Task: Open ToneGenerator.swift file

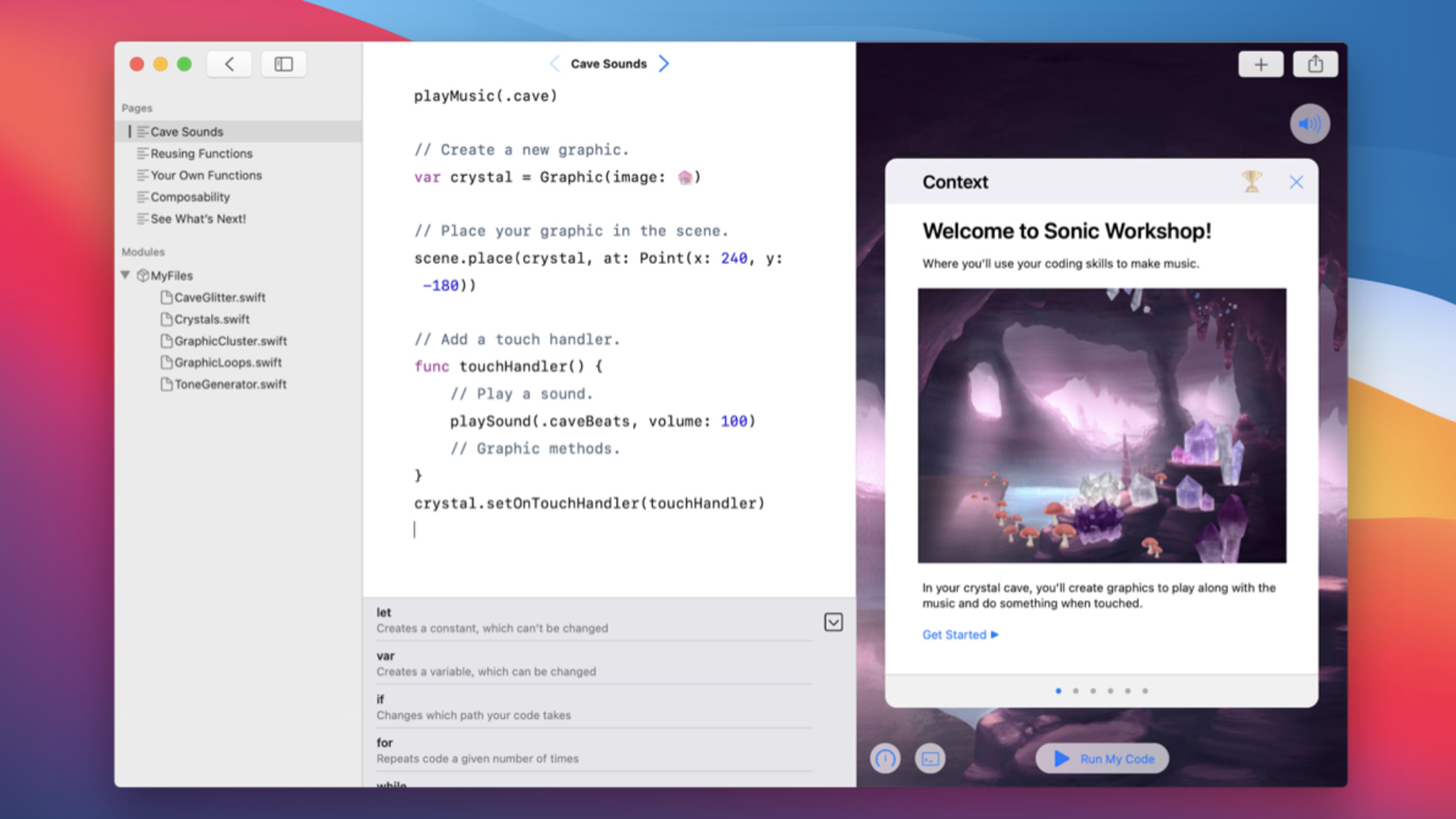Action: 238,384
